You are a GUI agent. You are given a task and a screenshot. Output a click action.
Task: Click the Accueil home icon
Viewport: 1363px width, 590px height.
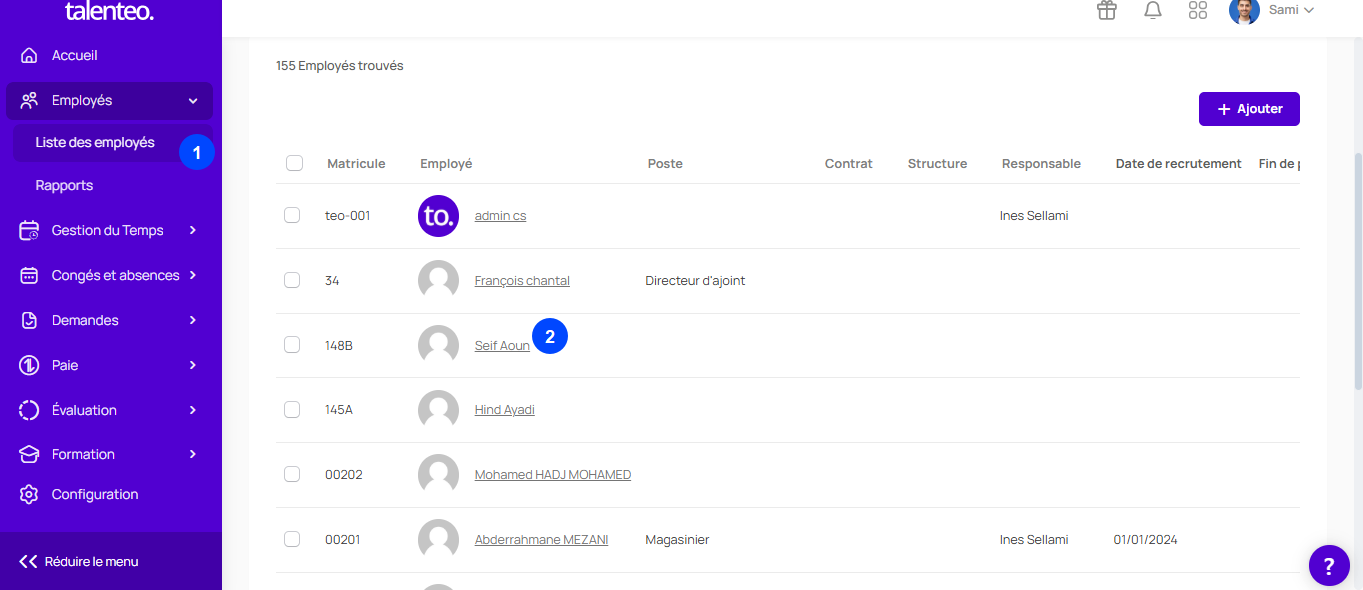pos(29,56)
